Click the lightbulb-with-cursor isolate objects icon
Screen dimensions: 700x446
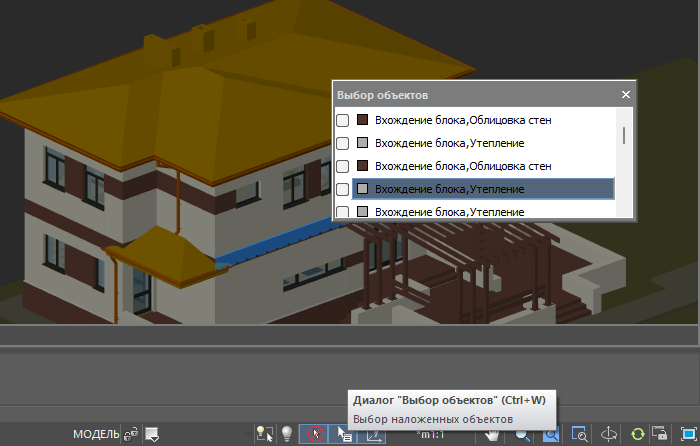pos(264,433)
